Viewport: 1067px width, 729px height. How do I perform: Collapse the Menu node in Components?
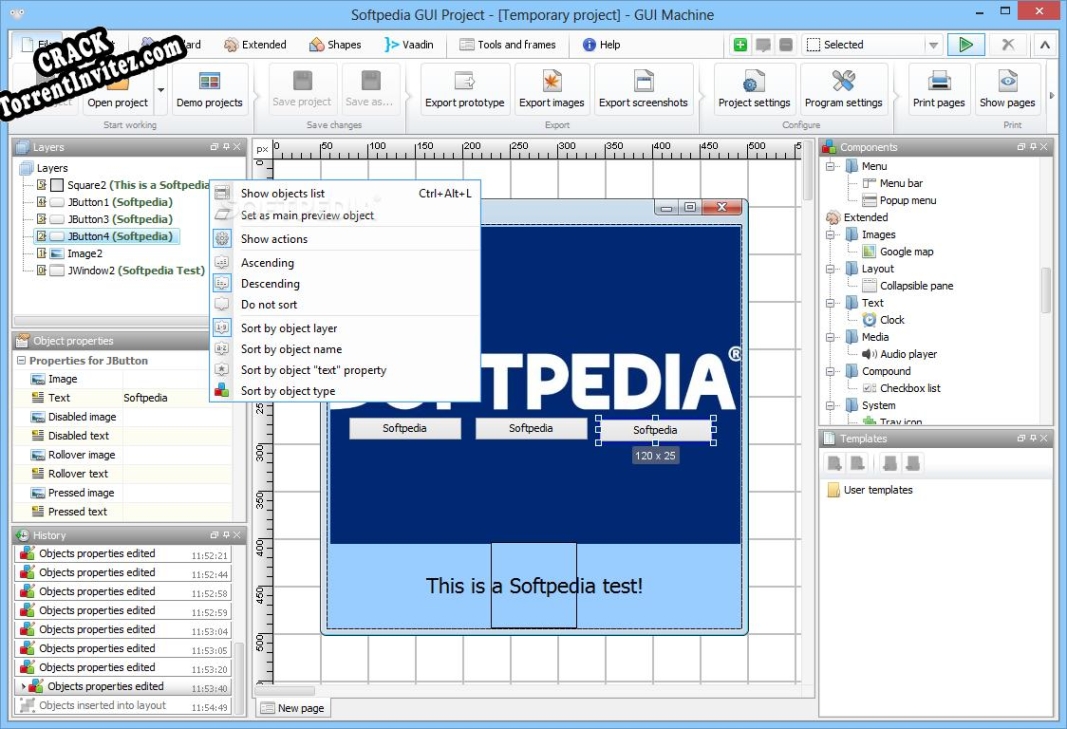click(x=830, y=164)
